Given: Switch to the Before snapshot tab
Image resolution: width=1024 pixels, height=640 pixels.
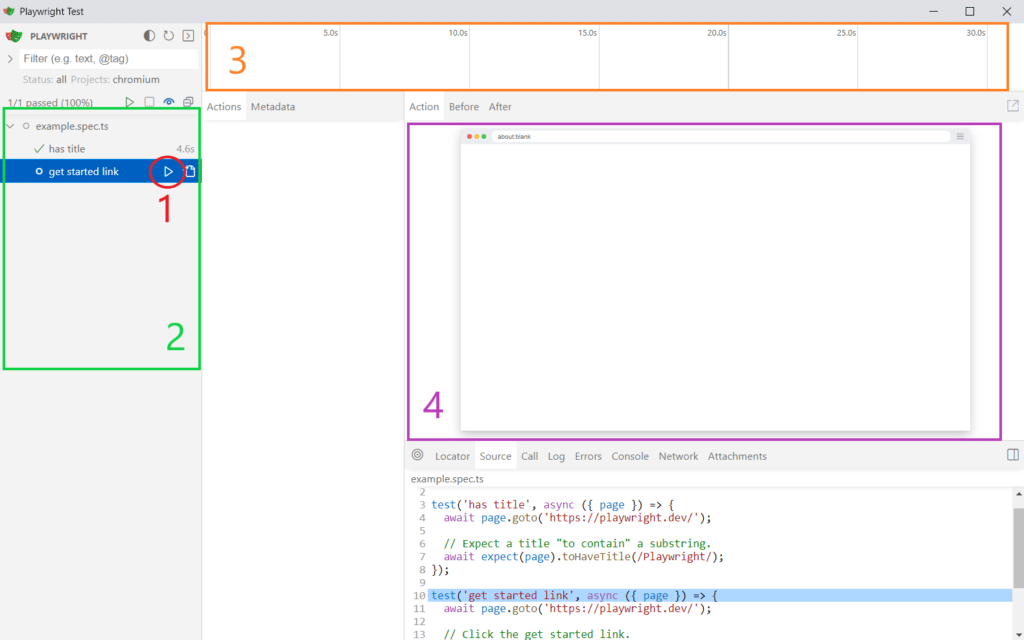Looking at the screenshot, I should click(464, 107).
